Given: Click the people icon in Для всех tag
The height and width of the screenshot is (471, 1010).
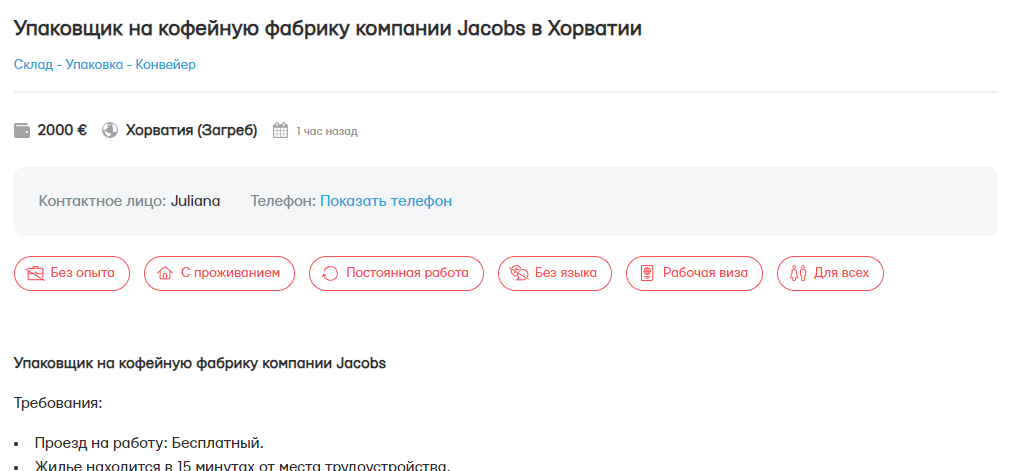Looking at the screenshot, I should tap(798, 273).
